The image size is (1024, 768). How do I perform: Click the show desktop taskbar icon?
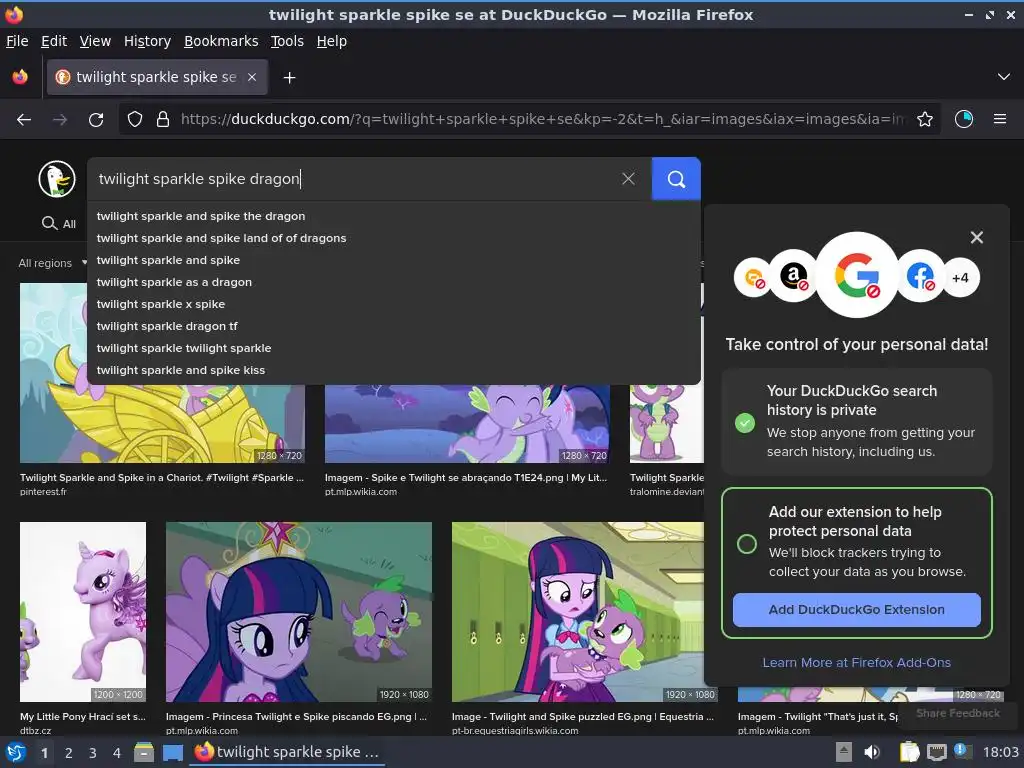[172, 753]
